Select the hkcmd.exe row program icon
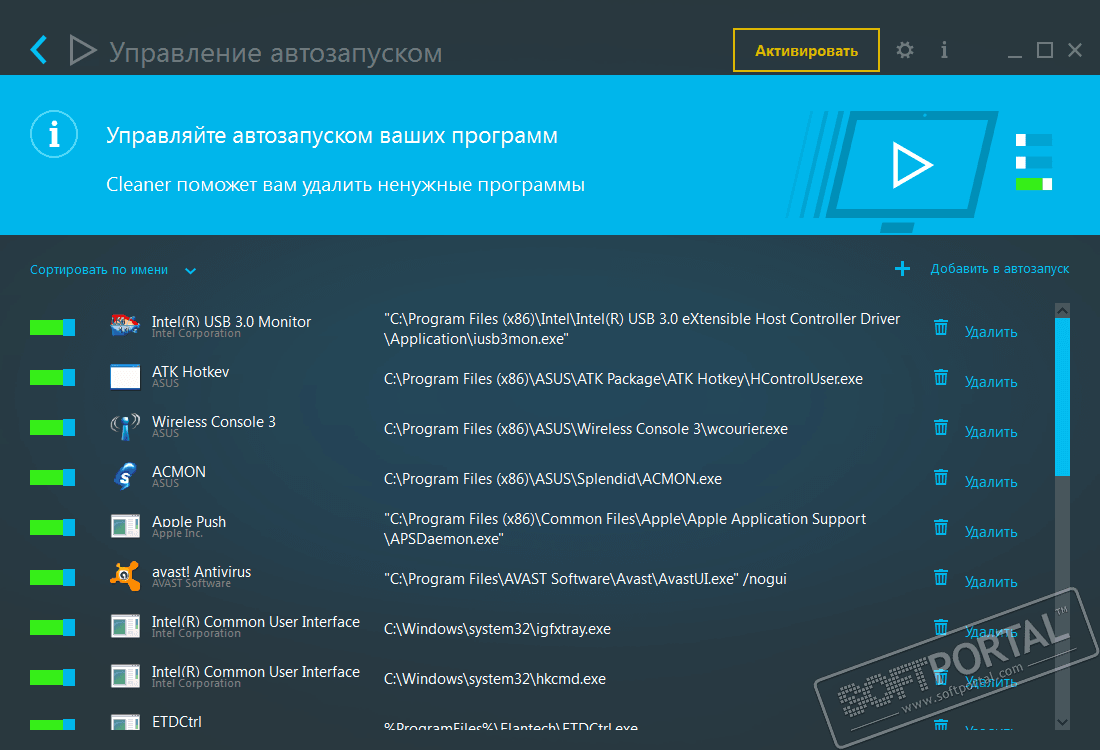The height and width of the screenshot is (750, 1100). click(125, 676)
